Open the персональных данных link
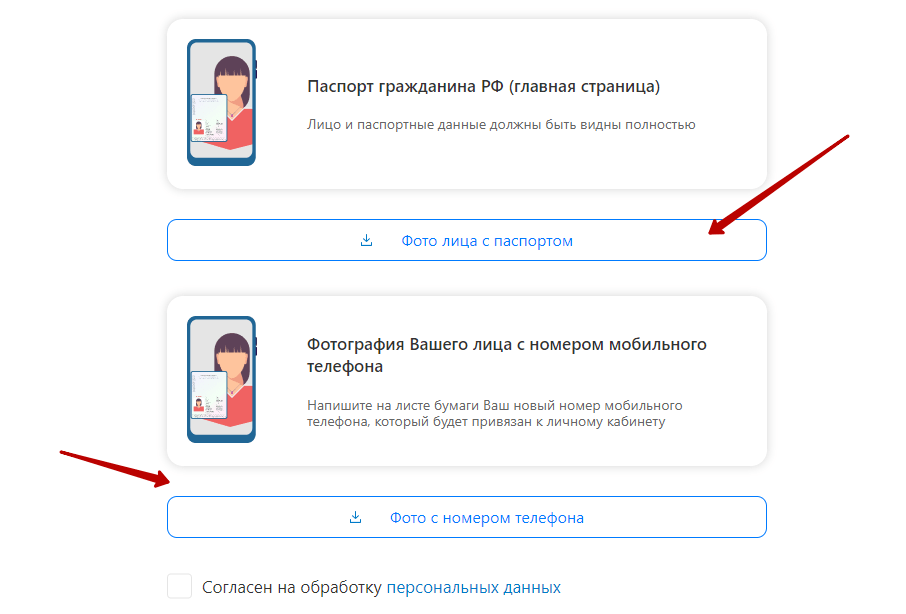 pos(474,587)
